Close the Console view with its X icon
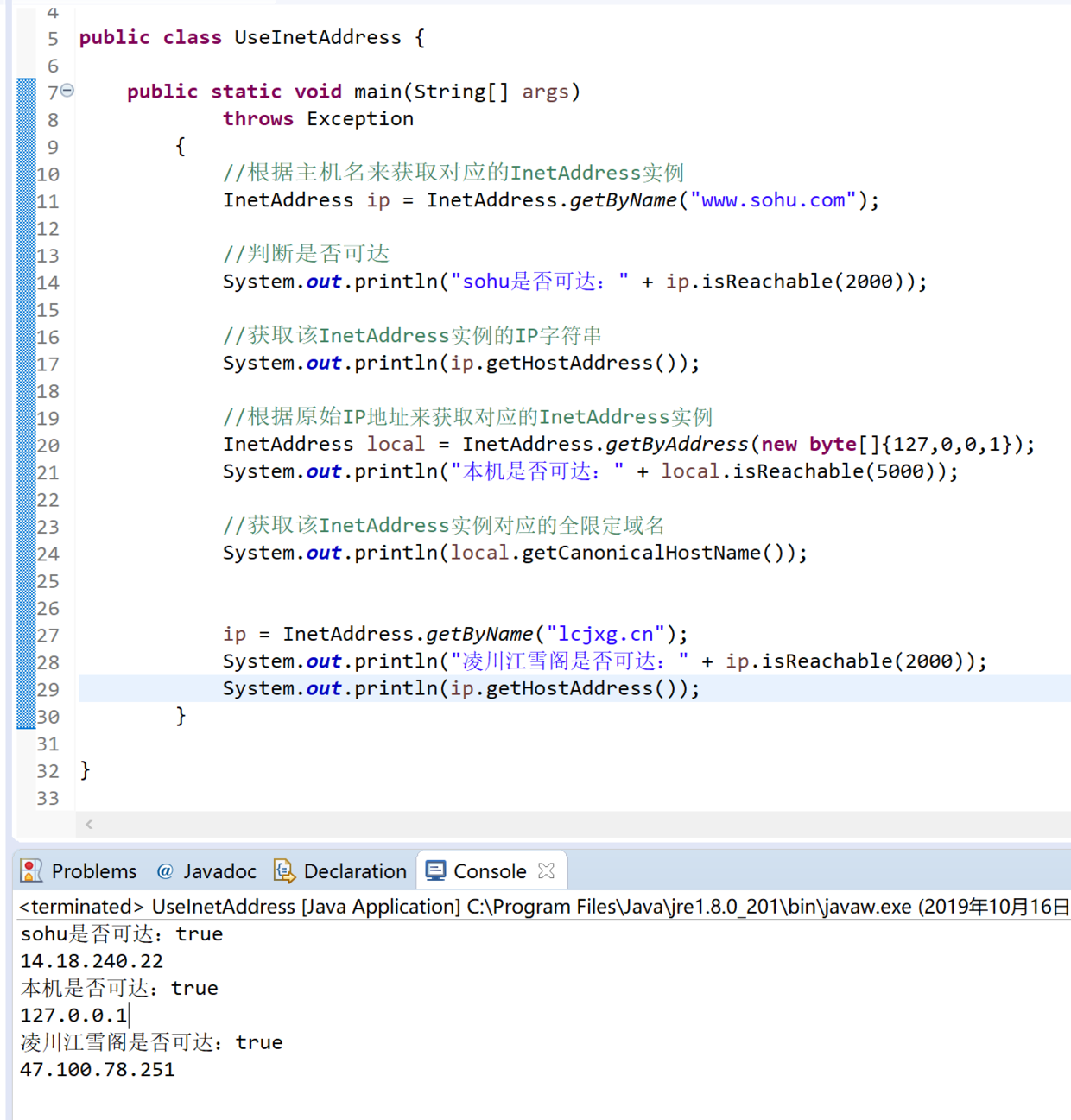 pyautogui.click(x=546, y=870)
